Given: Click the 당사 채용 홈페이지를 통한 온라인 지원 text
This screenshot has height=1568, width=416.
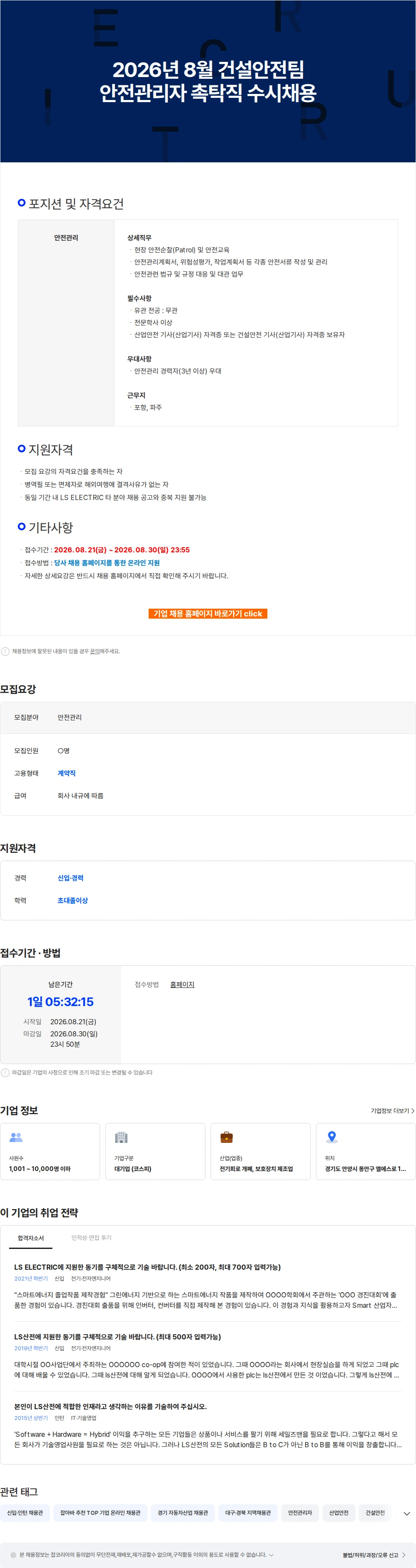Looking at the screenshot, I should [107, 563].
